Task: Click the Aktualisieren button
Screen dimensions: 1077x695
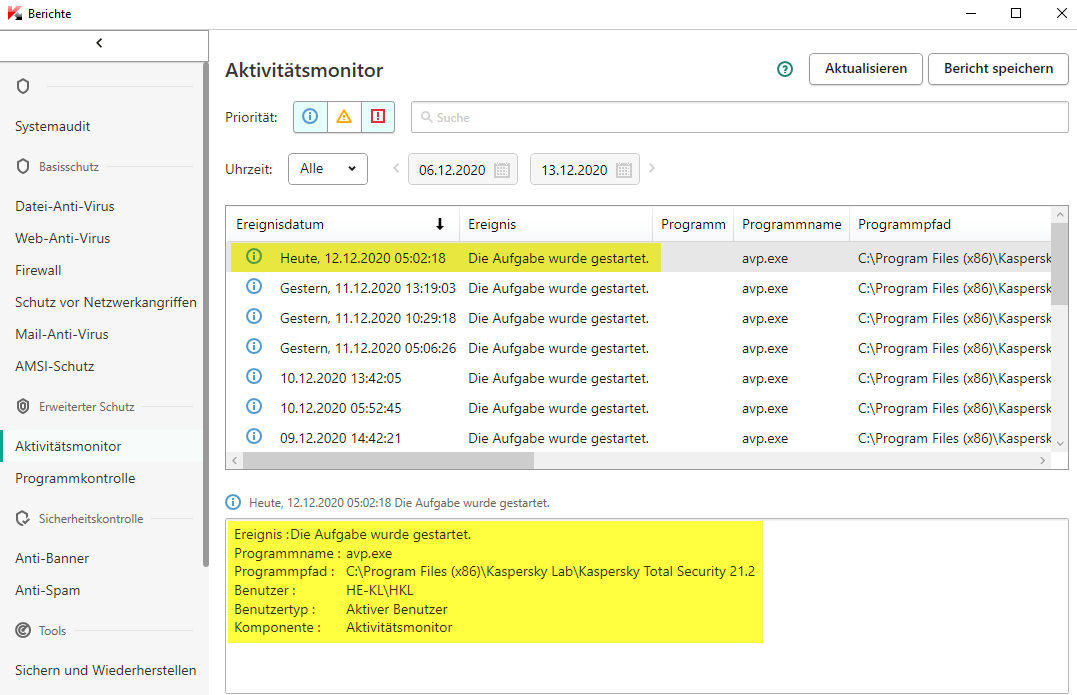Action: click(865, 69)
